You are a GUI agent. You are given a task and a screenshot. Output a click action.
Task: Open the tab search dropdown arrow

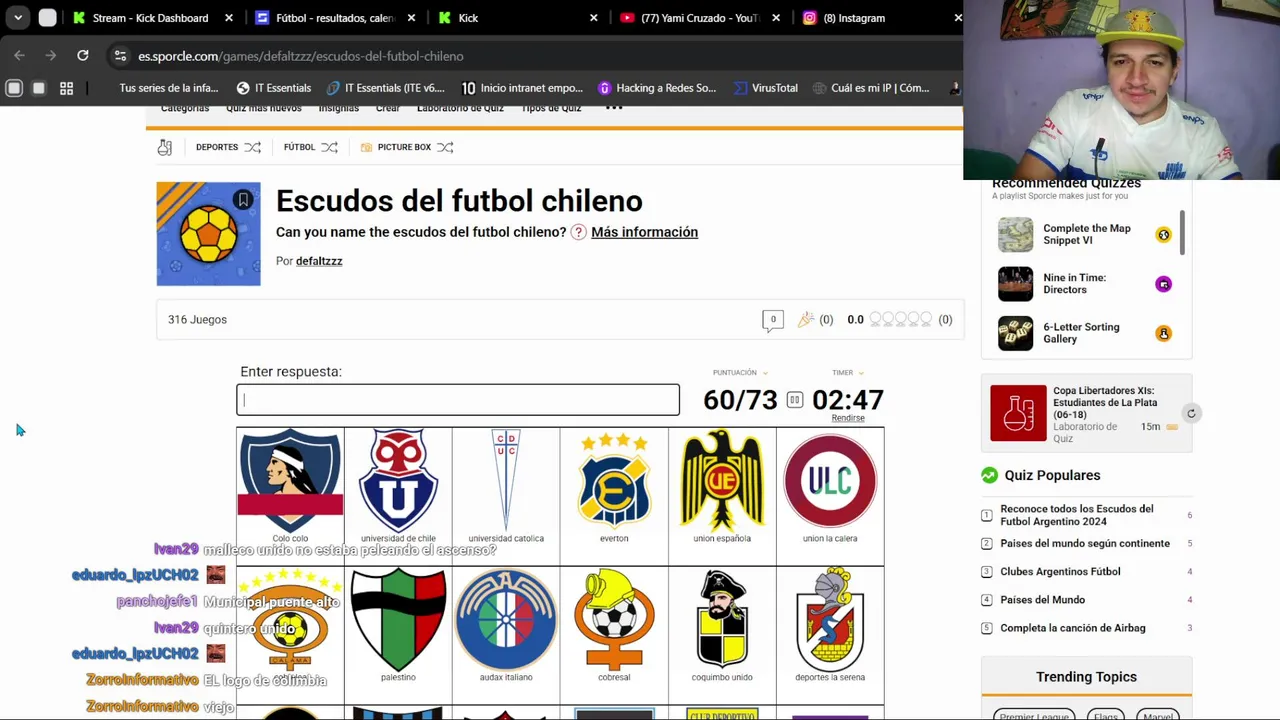18,18
